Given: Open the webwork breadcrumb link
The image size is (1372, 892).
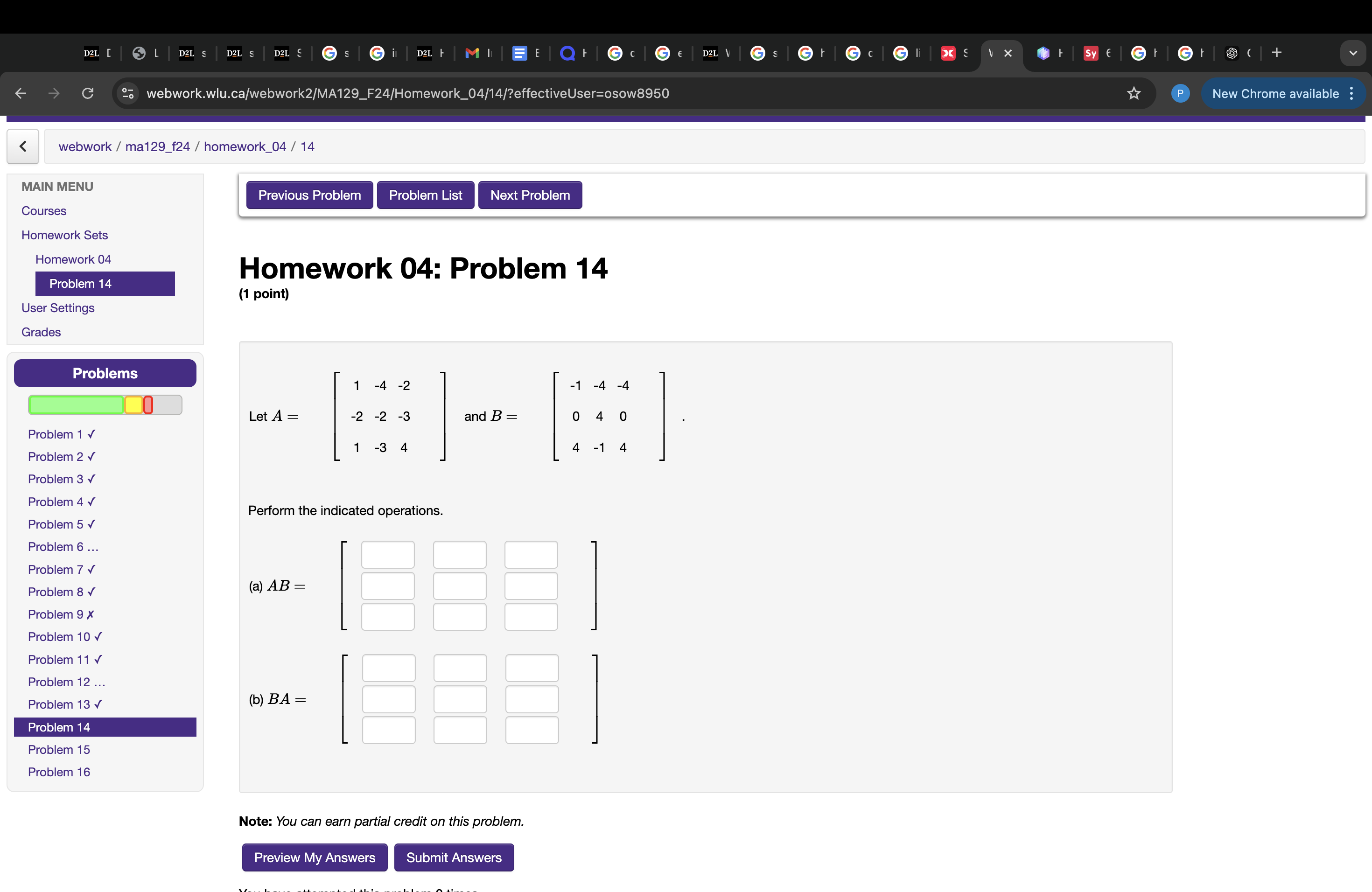Looking at the screenshot, I should click(x=85, y=146).
